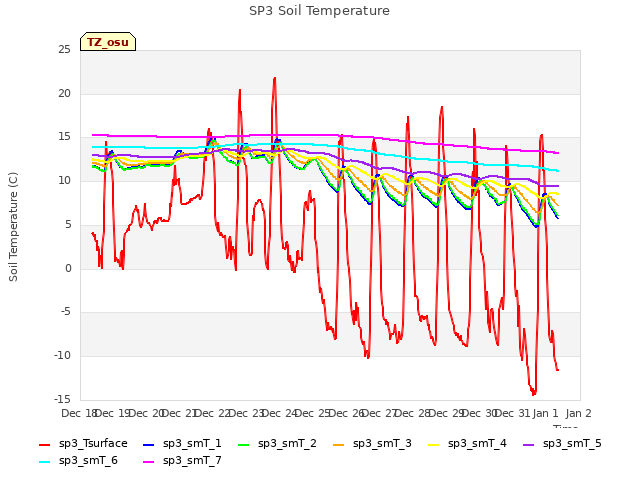Click the sp3_smT_7 legend label

pos(192,460)
